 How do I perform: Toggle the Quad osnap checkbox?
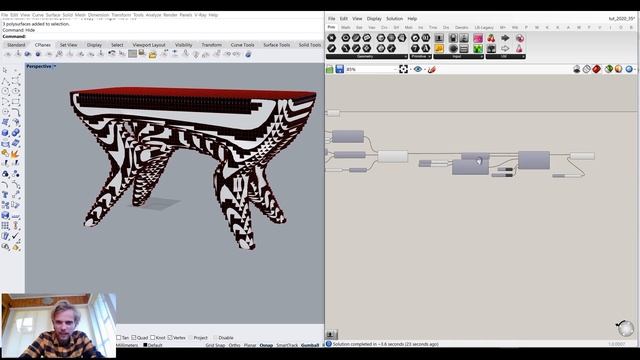[133, 338]
